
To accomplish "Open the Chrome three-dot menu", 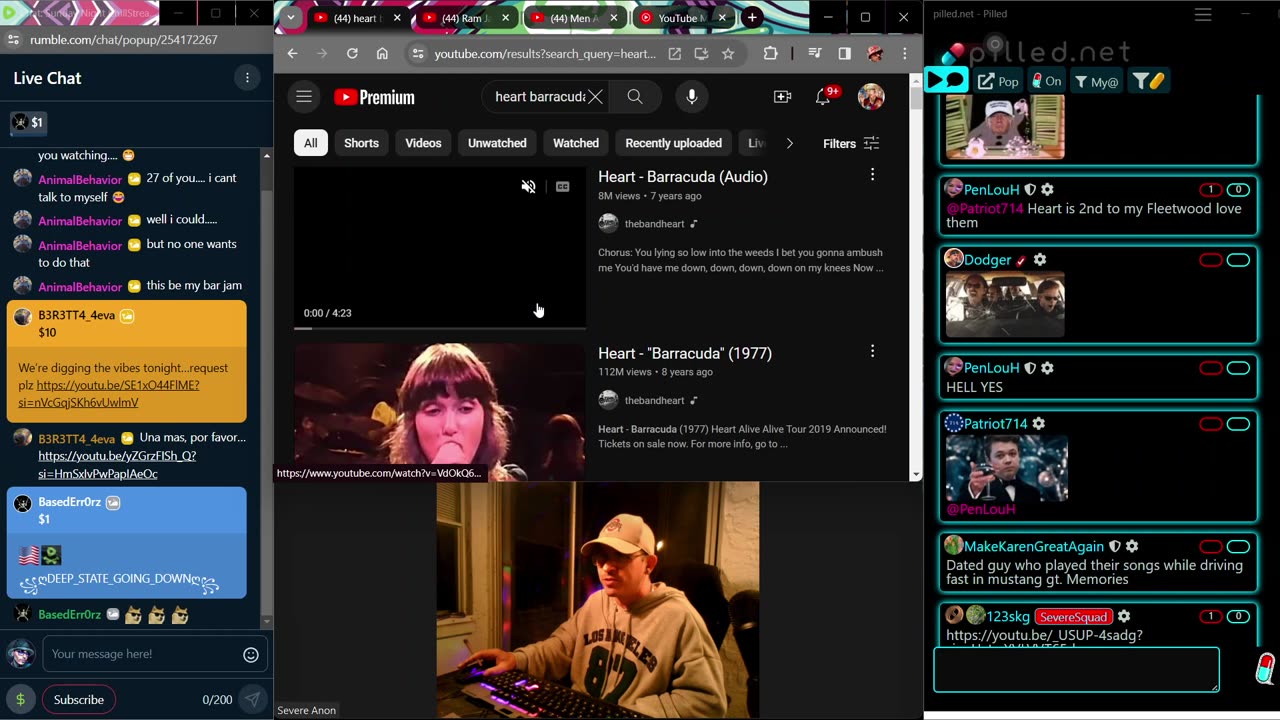I will 904,54.
